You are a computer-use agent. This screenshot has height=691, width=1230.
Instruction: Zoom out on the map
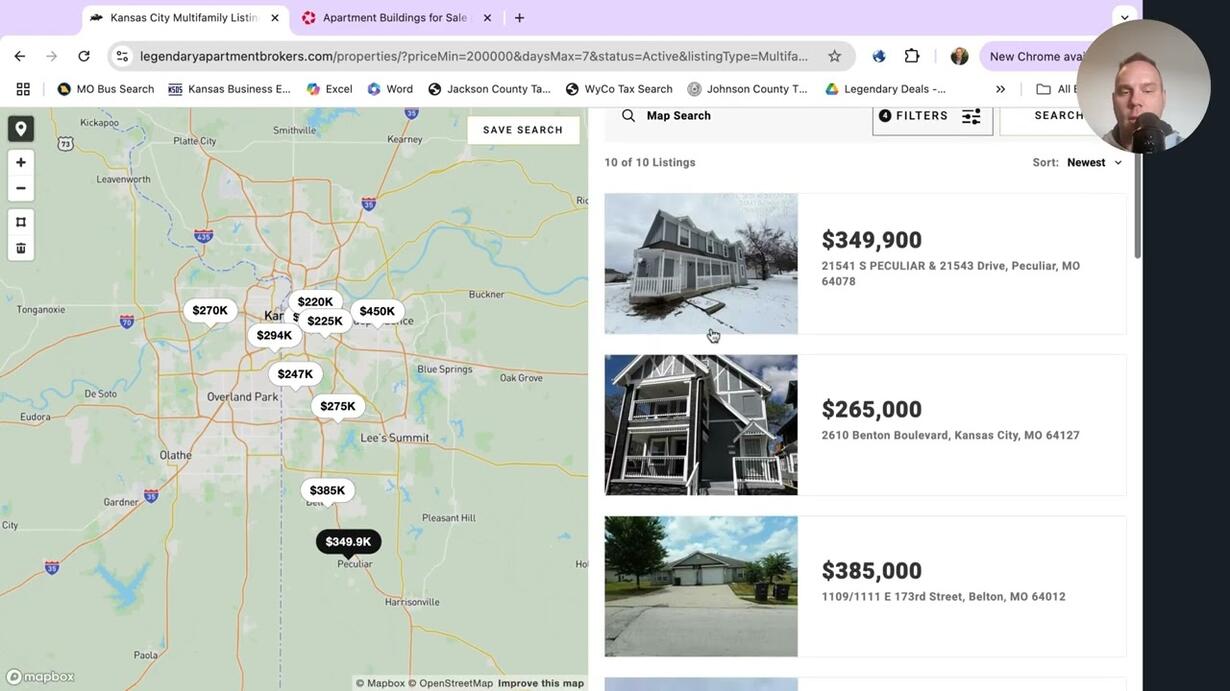tap(21, 188)
